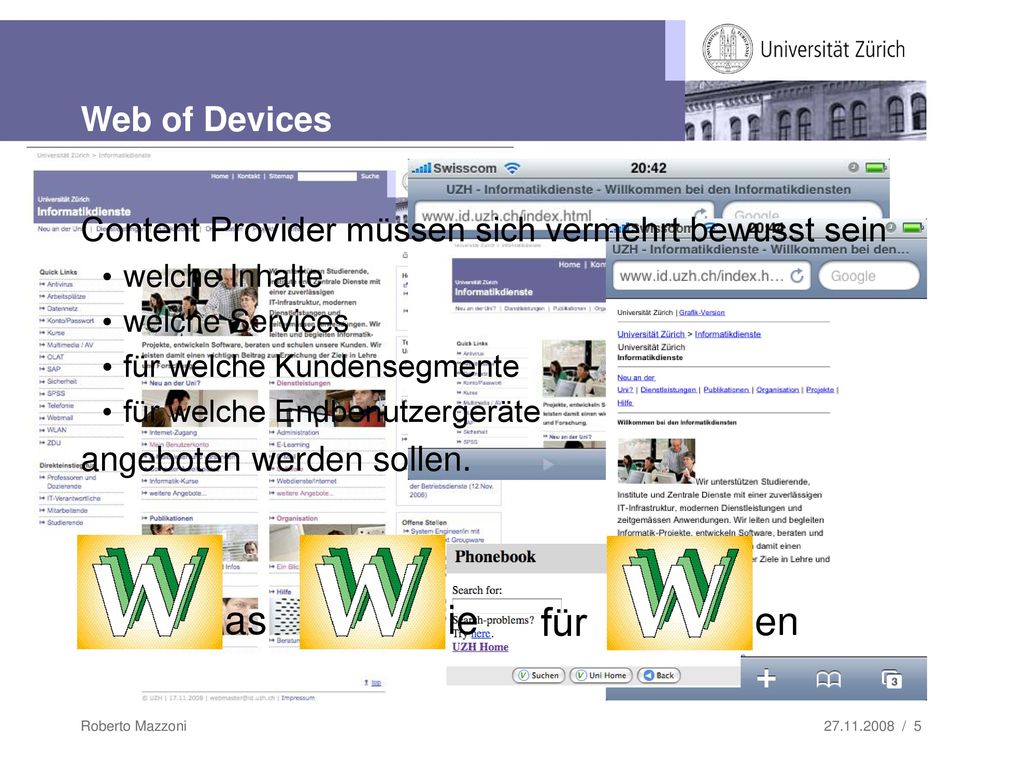Open the UZH Home link in Phonebook

(480, 647)
